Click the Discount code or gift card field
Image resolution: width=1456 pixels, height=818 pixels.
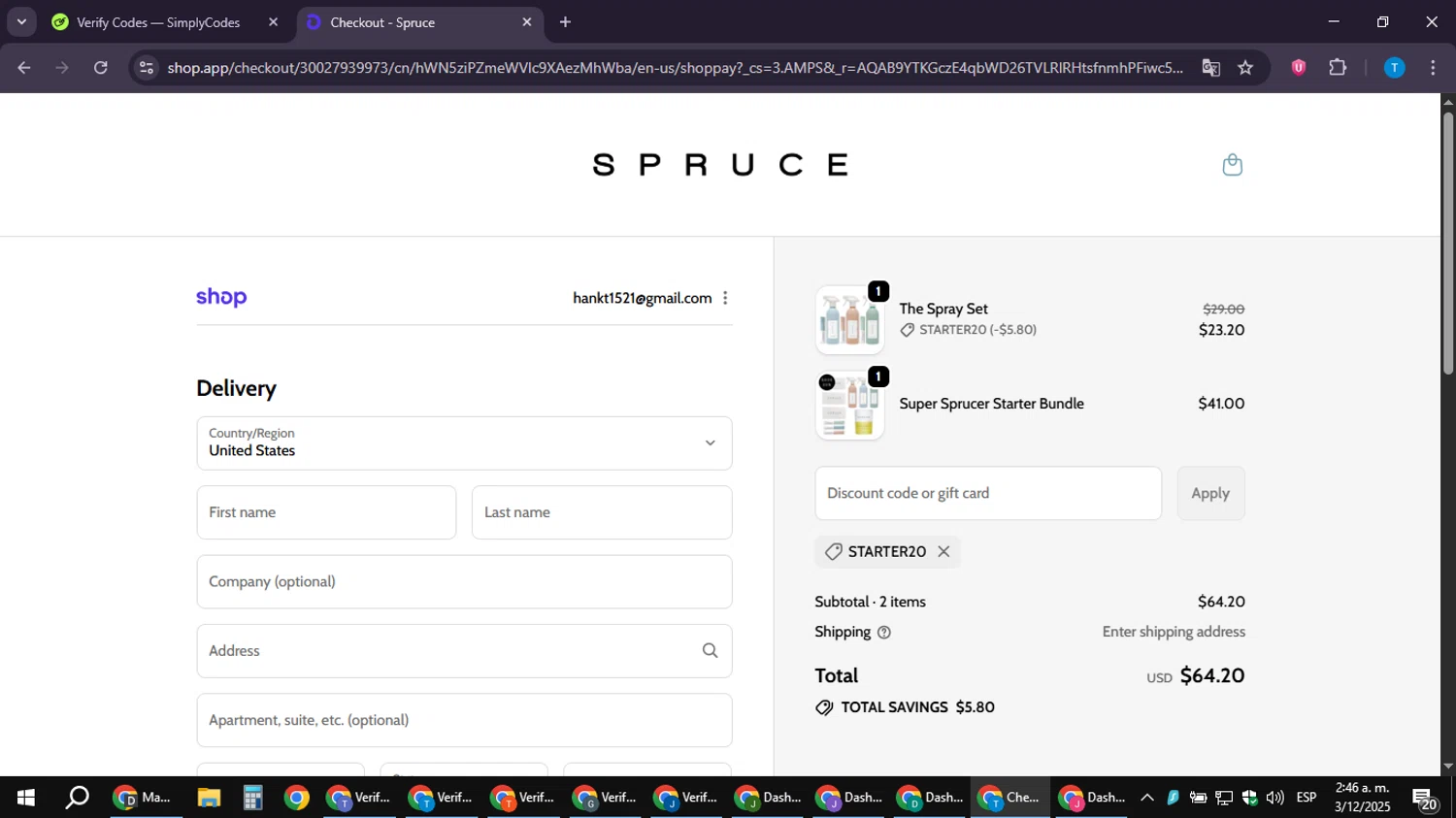(988, 493)
